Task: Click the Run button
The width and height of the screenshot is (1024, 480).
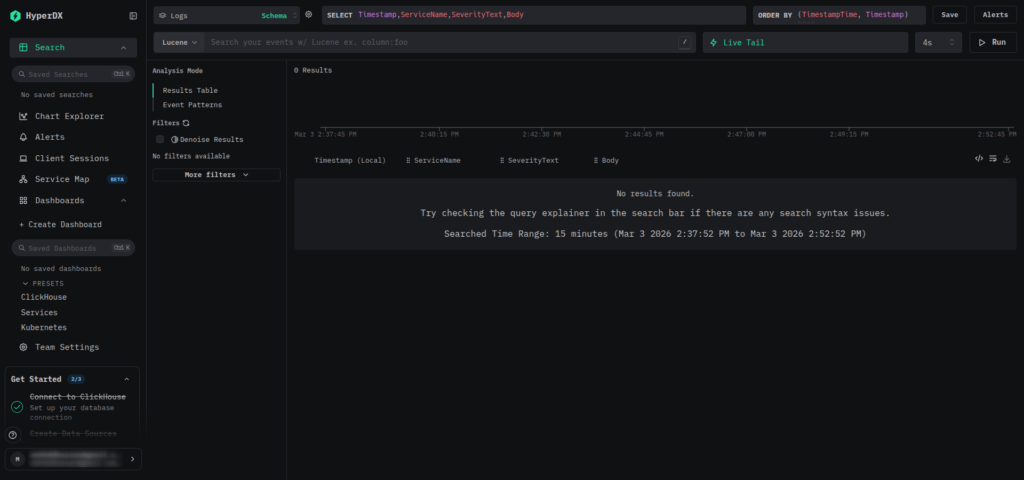Action: [992, 43]
